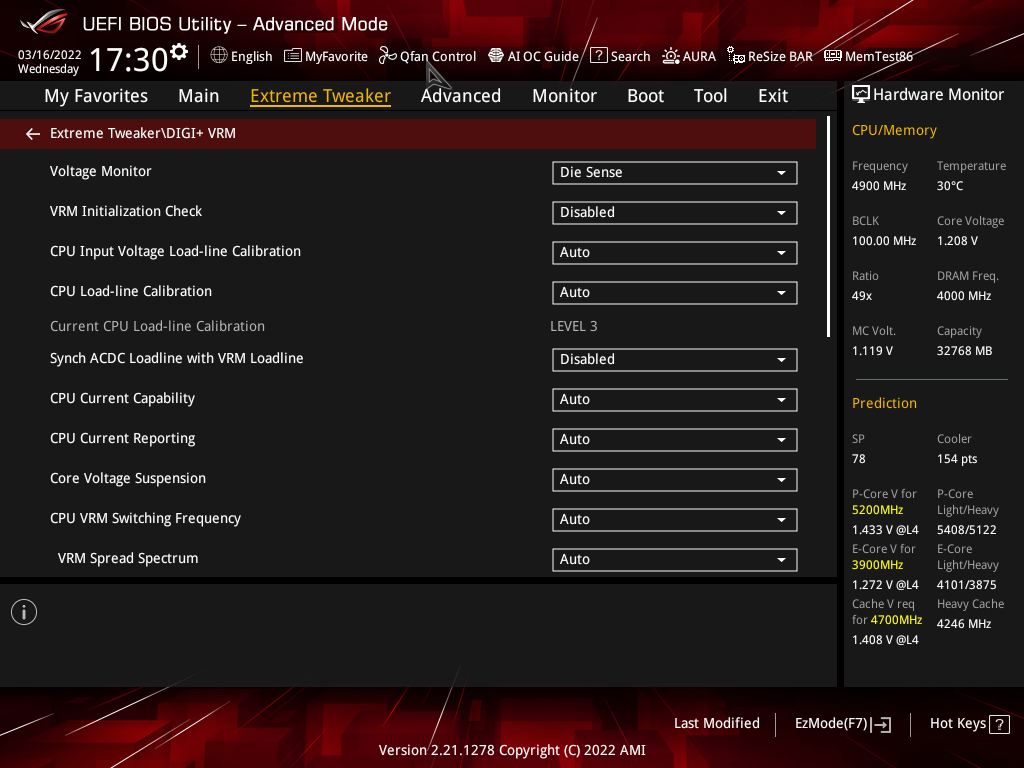Screen dimensions: 1024x768
Task: Click the CPU/Memory heading
Action: tap(894, 130)
